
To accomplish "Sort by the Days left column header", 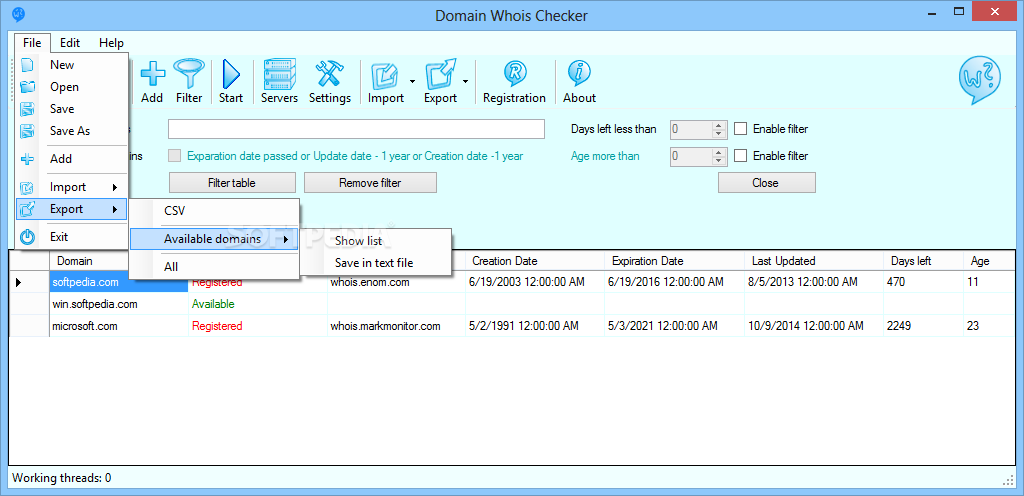I will pyautogui.click(x=923, y=261).
